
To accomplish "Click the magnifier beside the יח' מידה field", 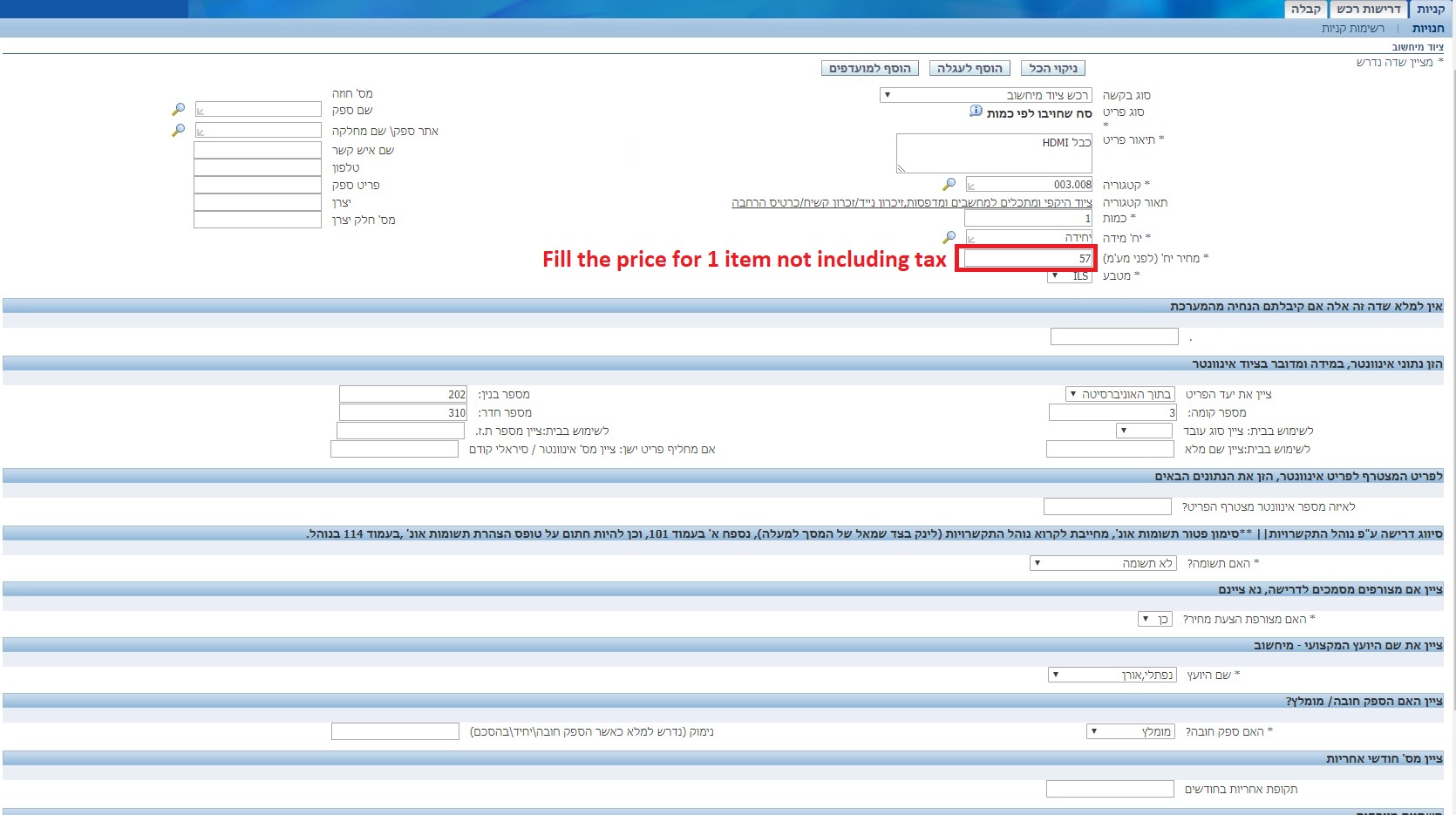I will click(x=949, y=237).
